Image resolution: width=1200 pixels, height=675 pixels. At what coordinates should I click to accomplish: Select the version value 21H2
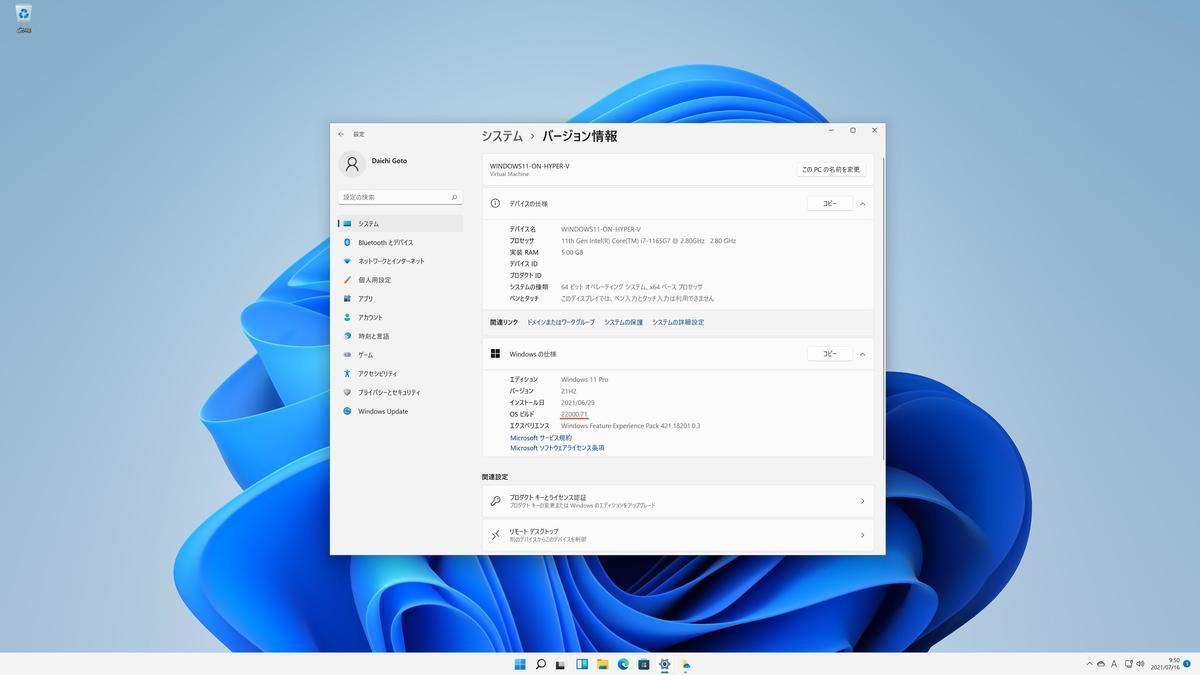569,391
